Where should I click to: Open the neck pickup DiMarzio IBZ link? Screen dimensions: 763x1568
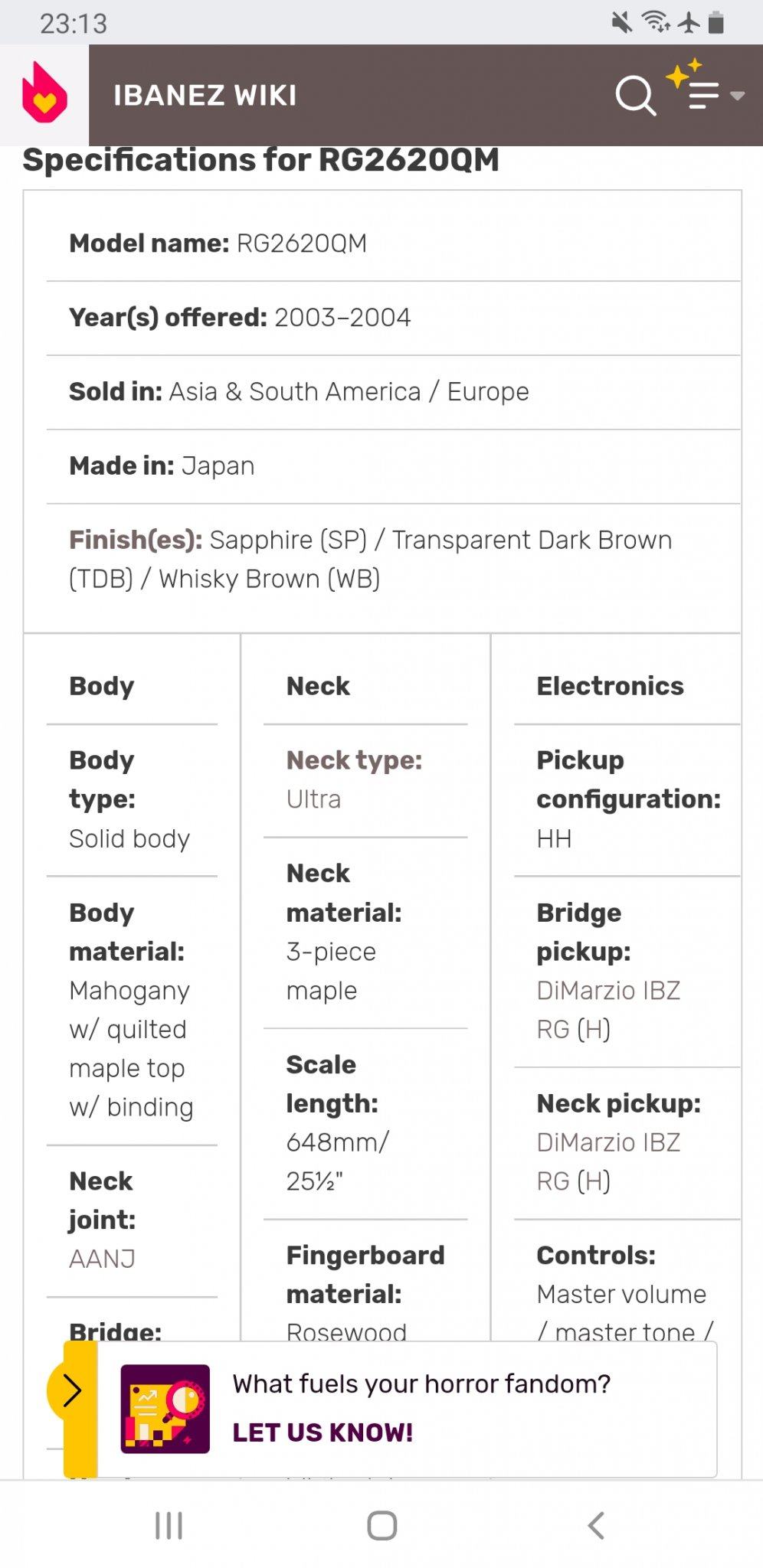(x=608, y=1161)
